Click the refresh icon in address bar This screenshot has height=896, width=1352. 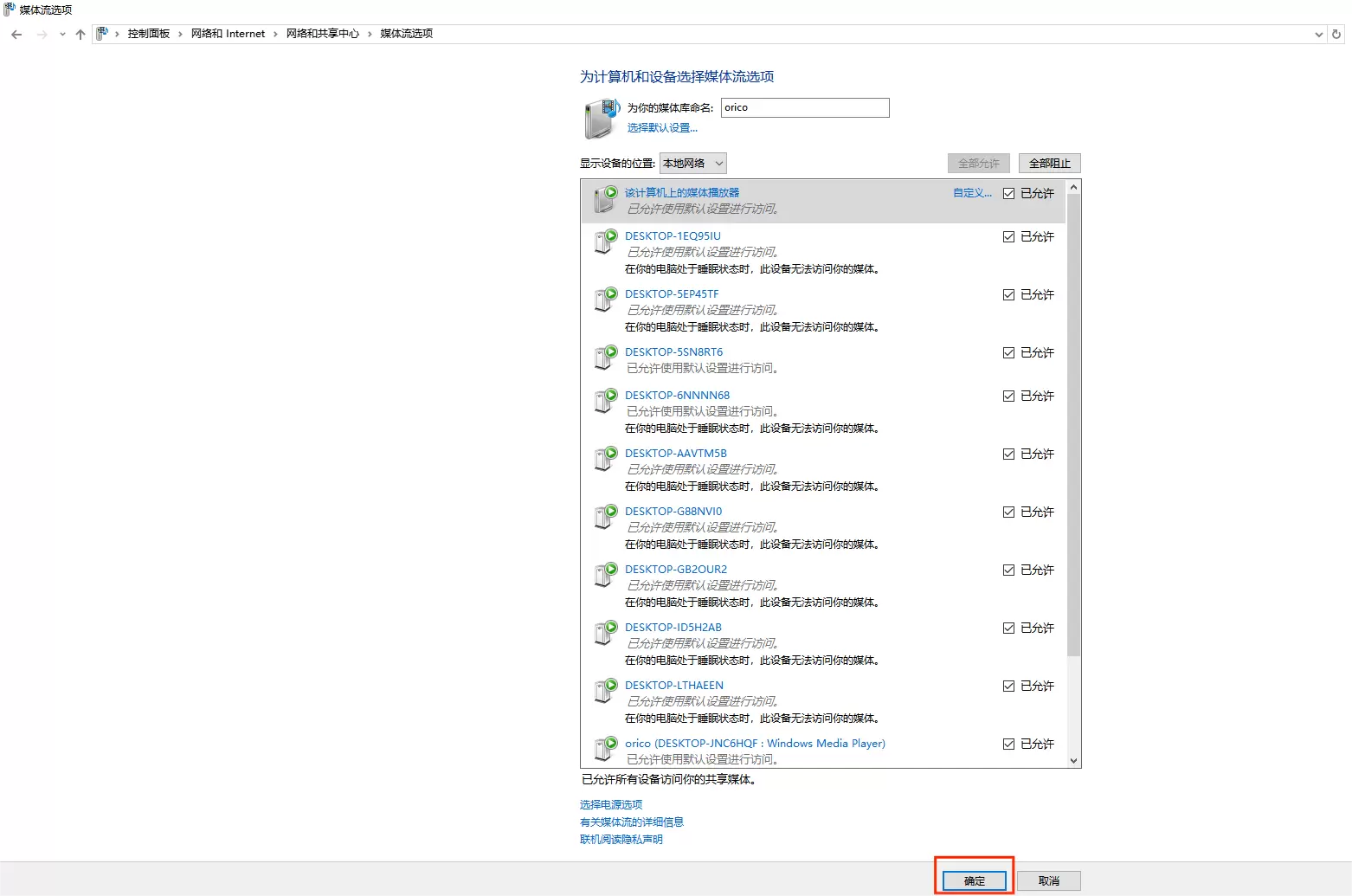tap(1336, 35)
